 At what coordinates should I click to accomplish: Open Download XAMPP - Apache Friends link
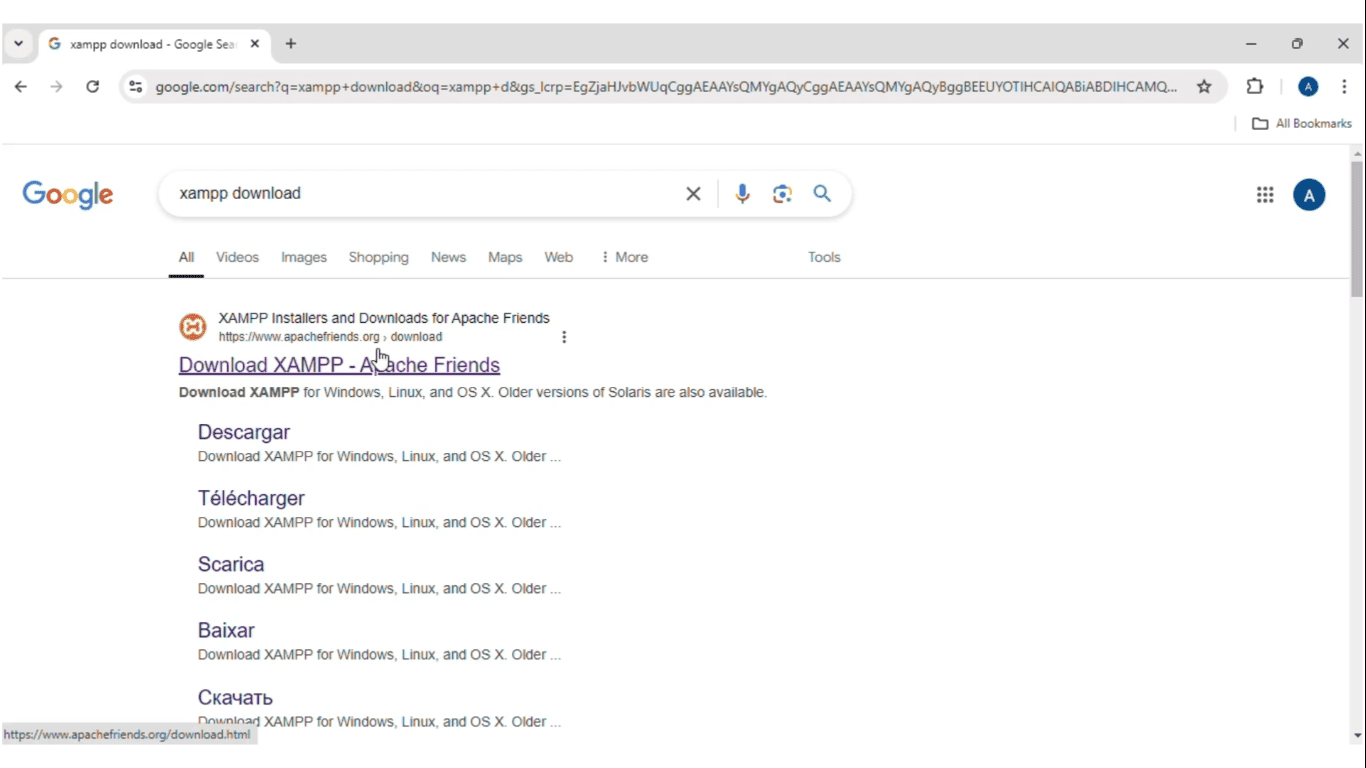coord(339,365)
